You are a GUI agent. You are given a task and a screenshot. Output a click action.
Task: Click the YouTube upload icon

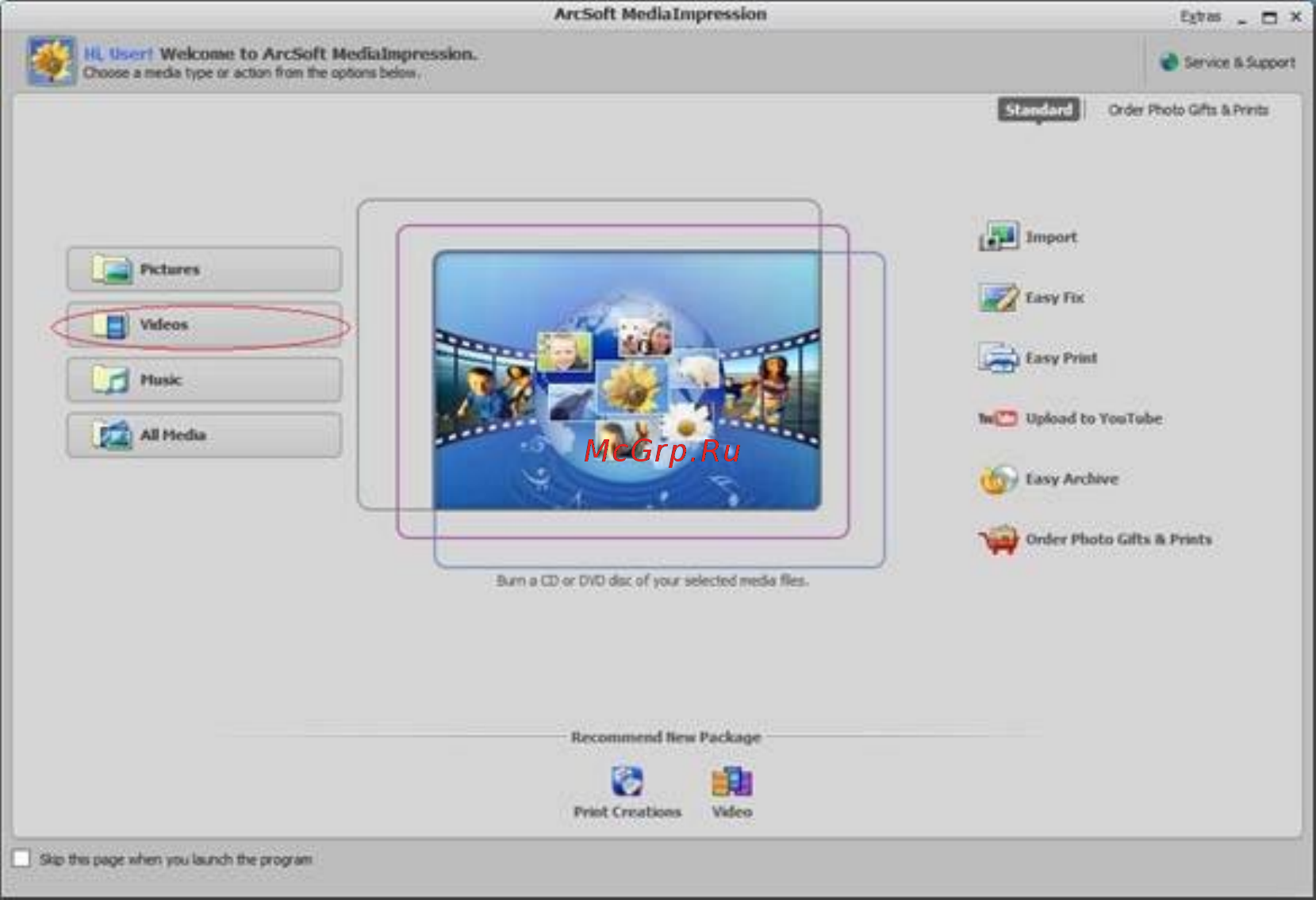point(998,418)
